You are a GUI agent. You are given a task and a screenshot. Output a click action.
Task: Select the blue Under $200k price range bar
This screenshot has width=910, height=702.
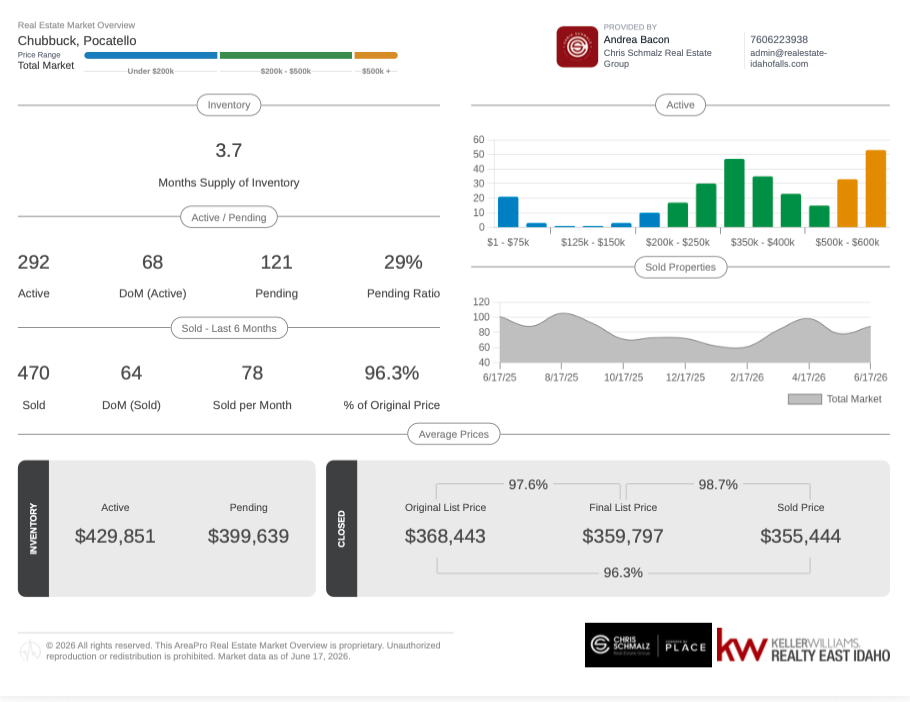[151, 56]
